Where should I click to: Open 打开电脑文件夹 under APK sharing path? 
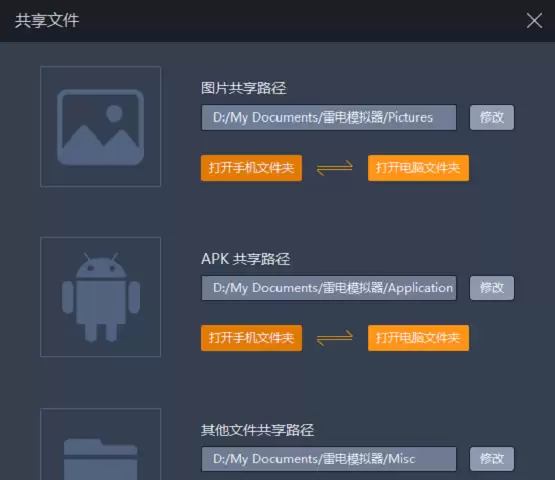point(418,338)
